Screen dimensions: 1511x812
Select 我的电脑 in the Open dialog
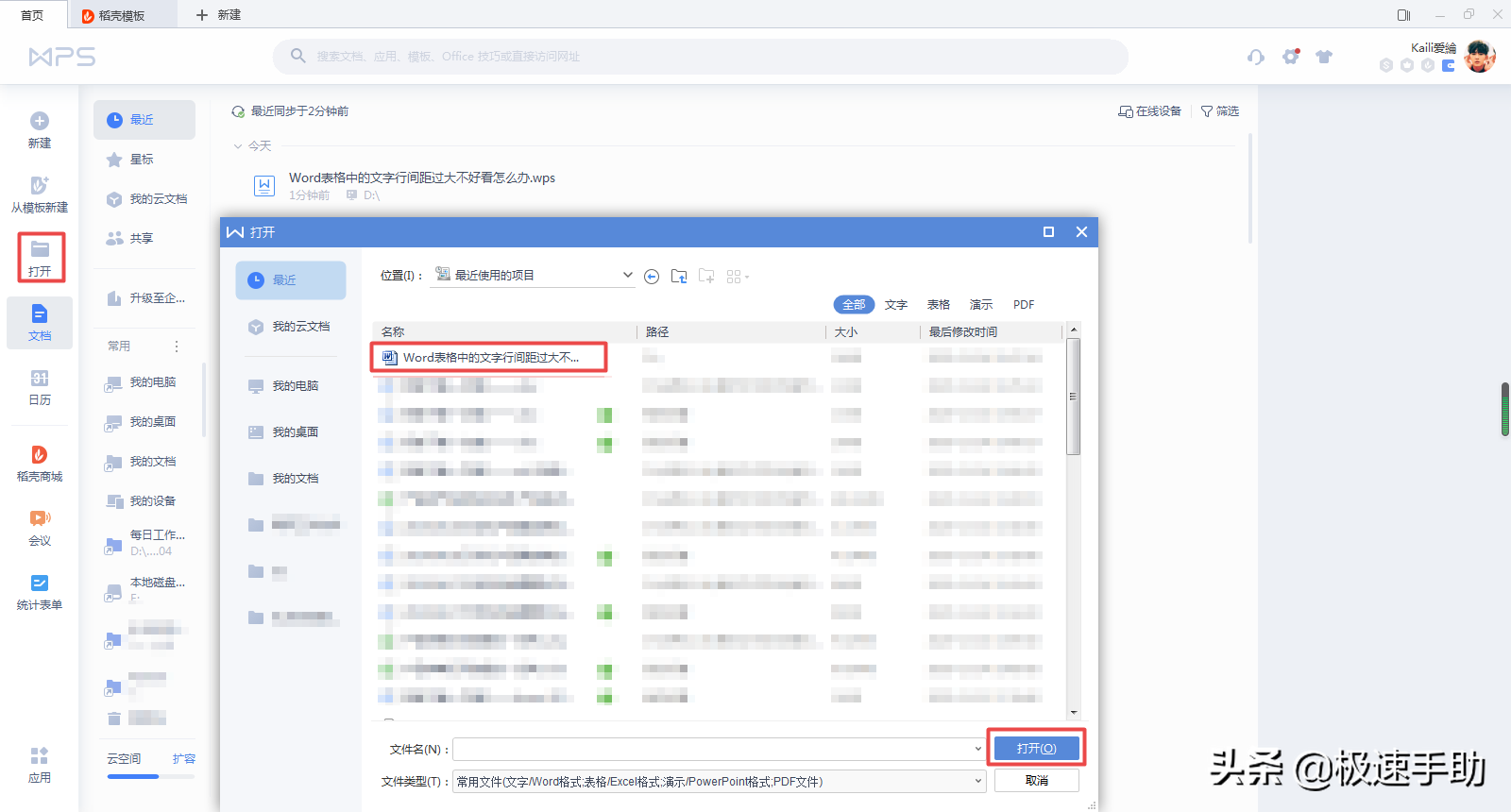[291, 386]
